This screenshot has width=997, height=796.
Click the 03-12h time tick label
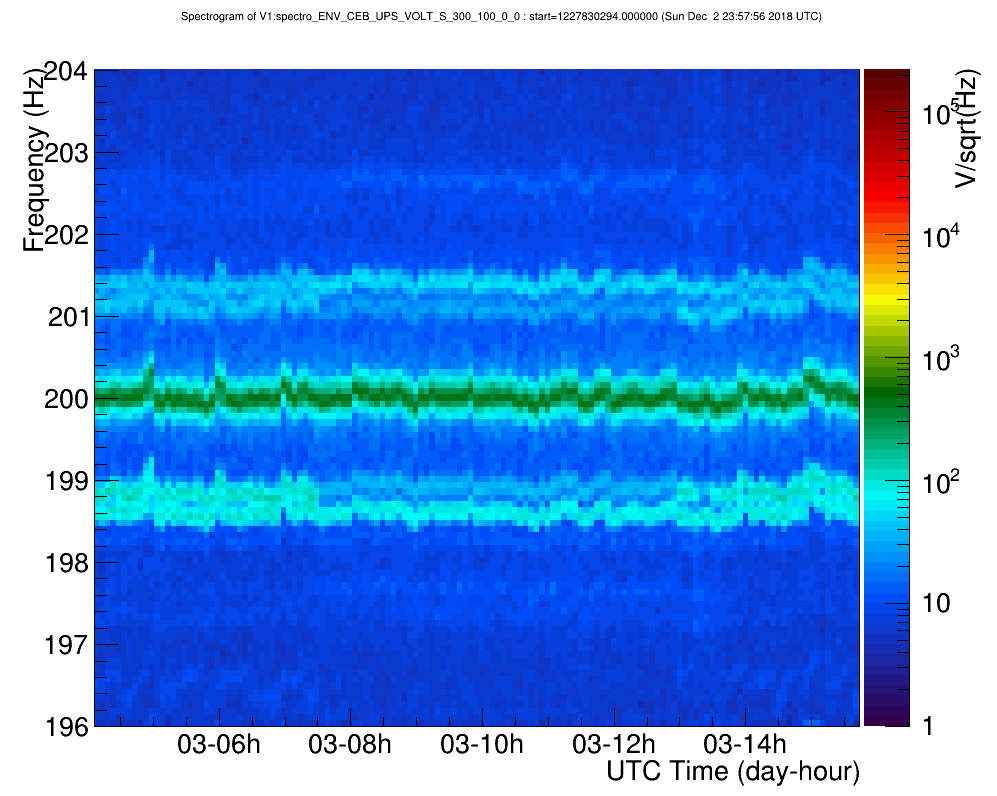coord(614,744)
